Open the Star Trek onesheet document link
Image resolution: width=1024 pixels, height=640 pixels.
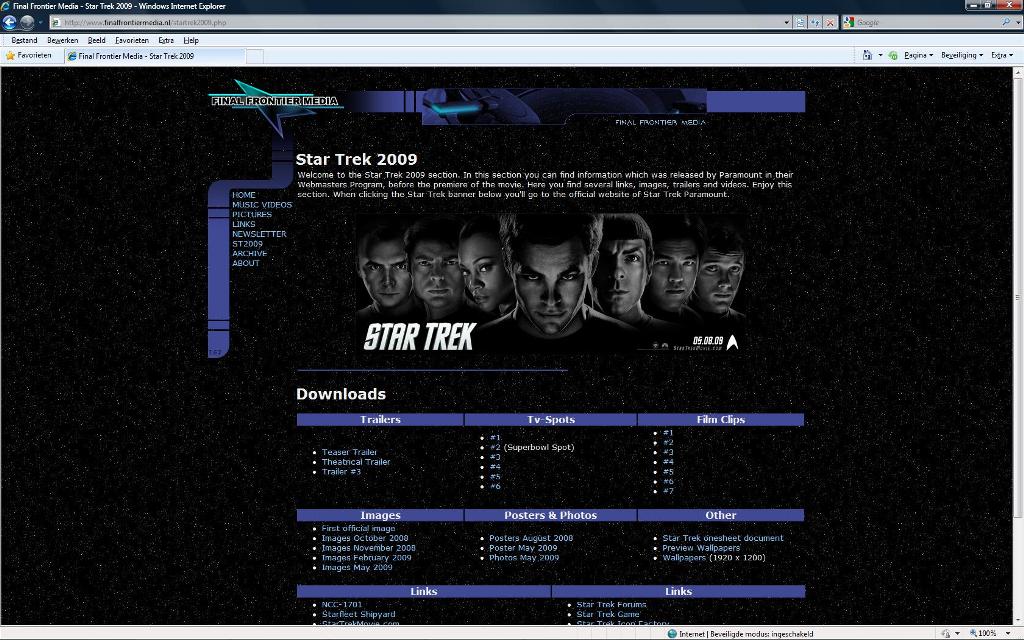pyautogui.click(x=723, y=539)
